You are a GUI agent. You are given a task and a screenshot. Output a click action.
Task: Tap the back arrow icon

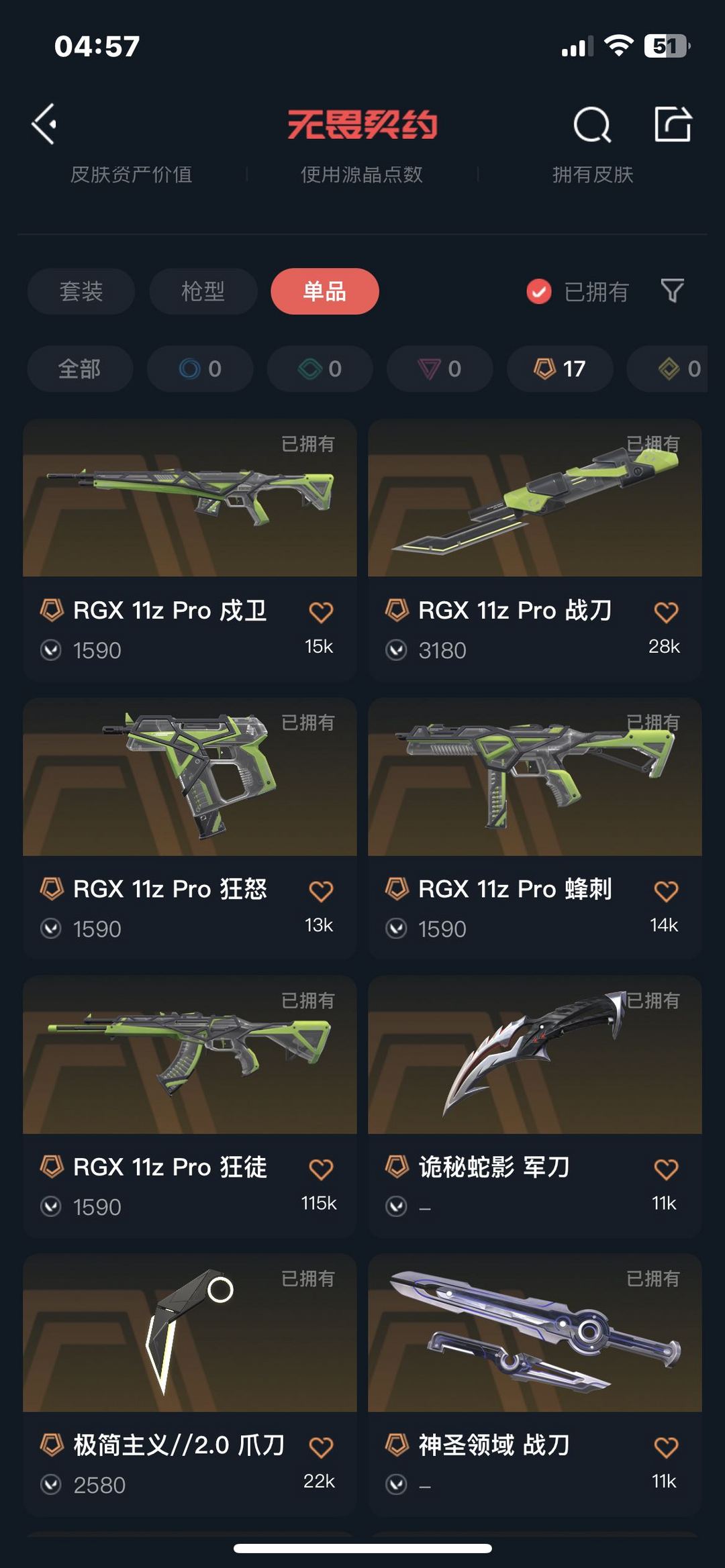(x=44, y=124)
